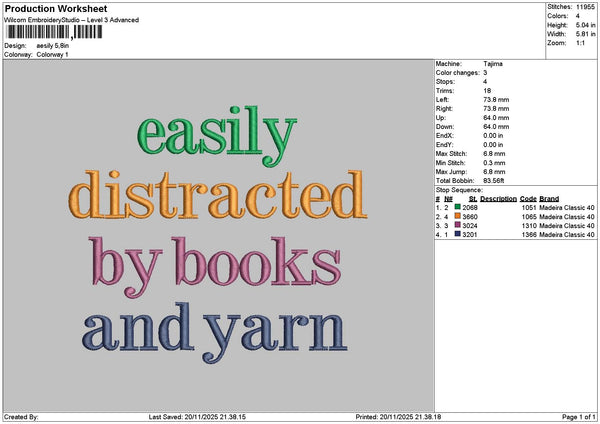Click the "Production Worksheet" title
600x424 pixels.
click(56, 8)
